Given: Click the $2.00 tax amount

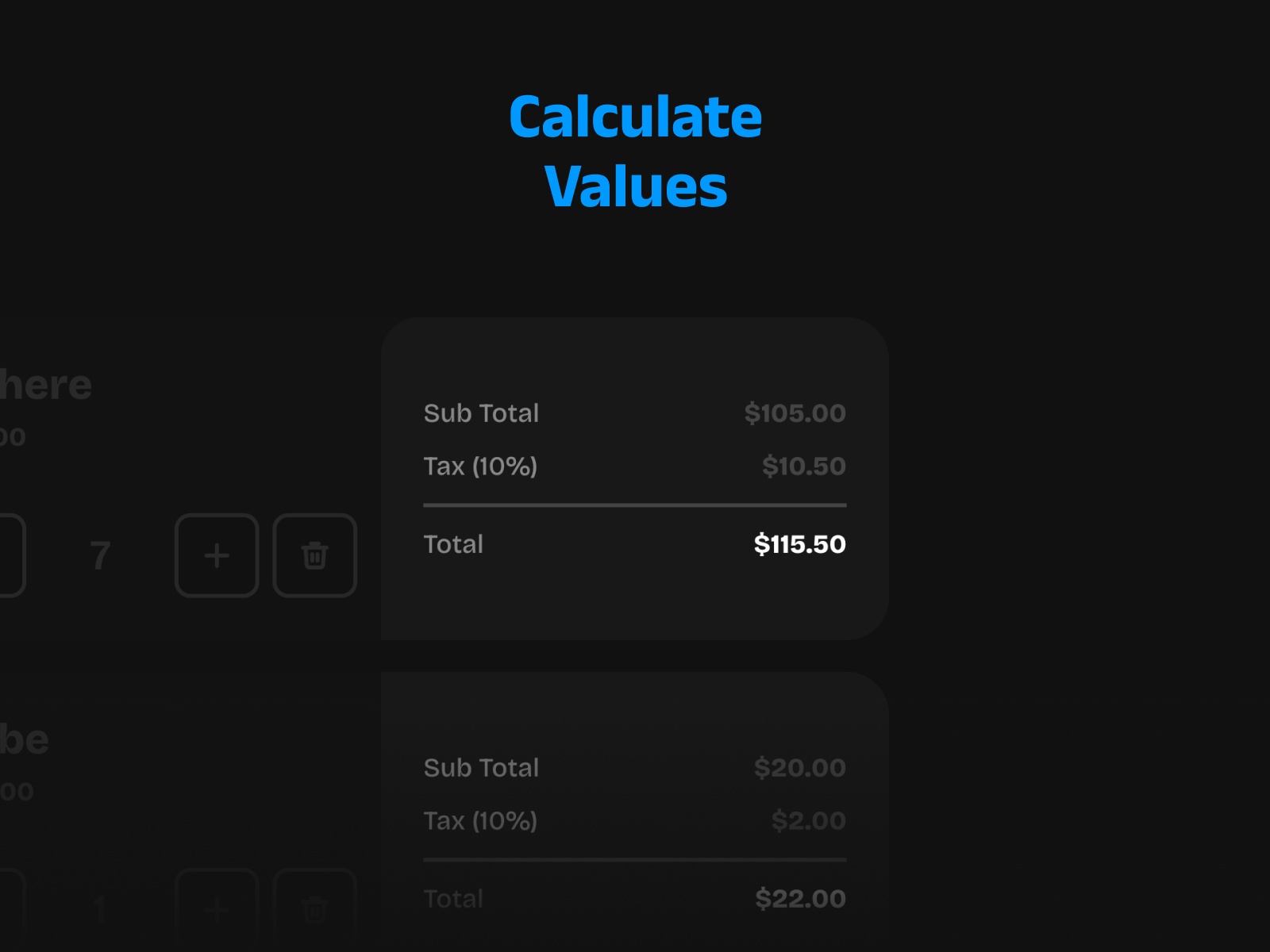Looking at the screenshot, I should [808, 821].
